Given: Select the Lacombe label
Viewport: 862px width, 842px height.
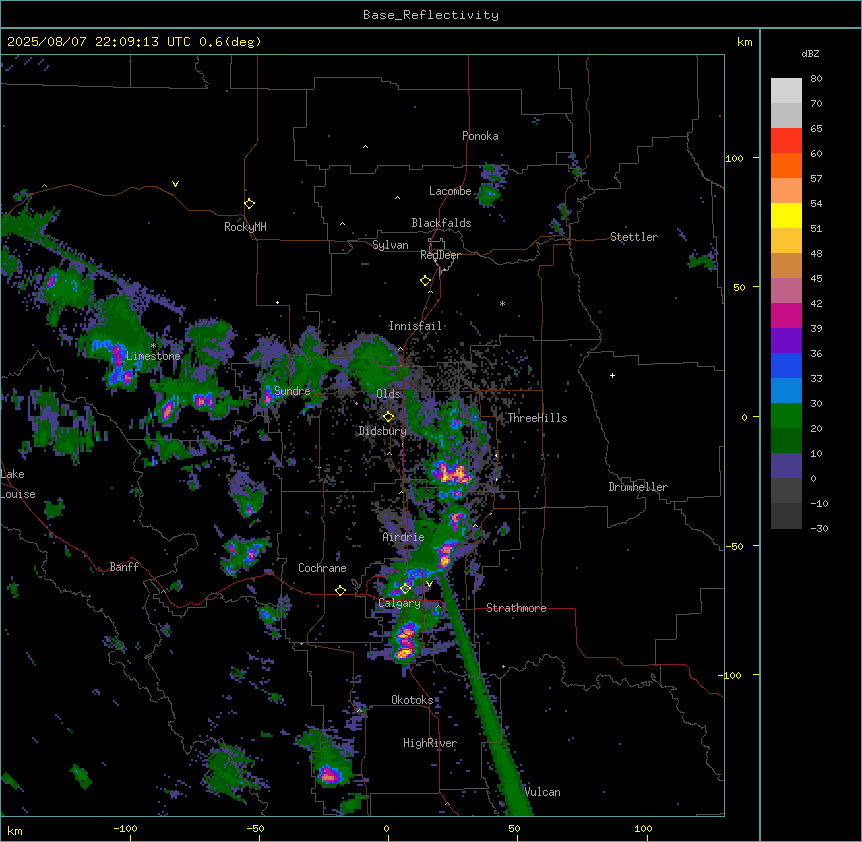Looking at the screenshot, I should click(x=450, y=191).
